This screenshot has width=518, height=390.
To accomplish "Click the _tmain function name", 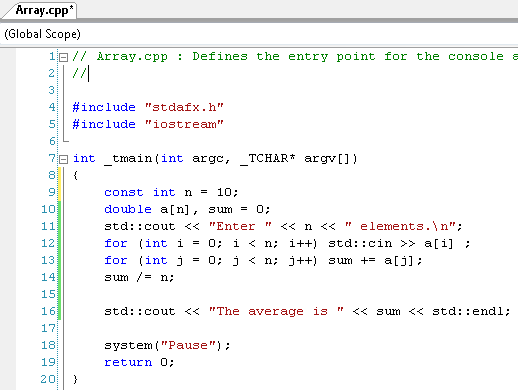I will tap(128, 159).
